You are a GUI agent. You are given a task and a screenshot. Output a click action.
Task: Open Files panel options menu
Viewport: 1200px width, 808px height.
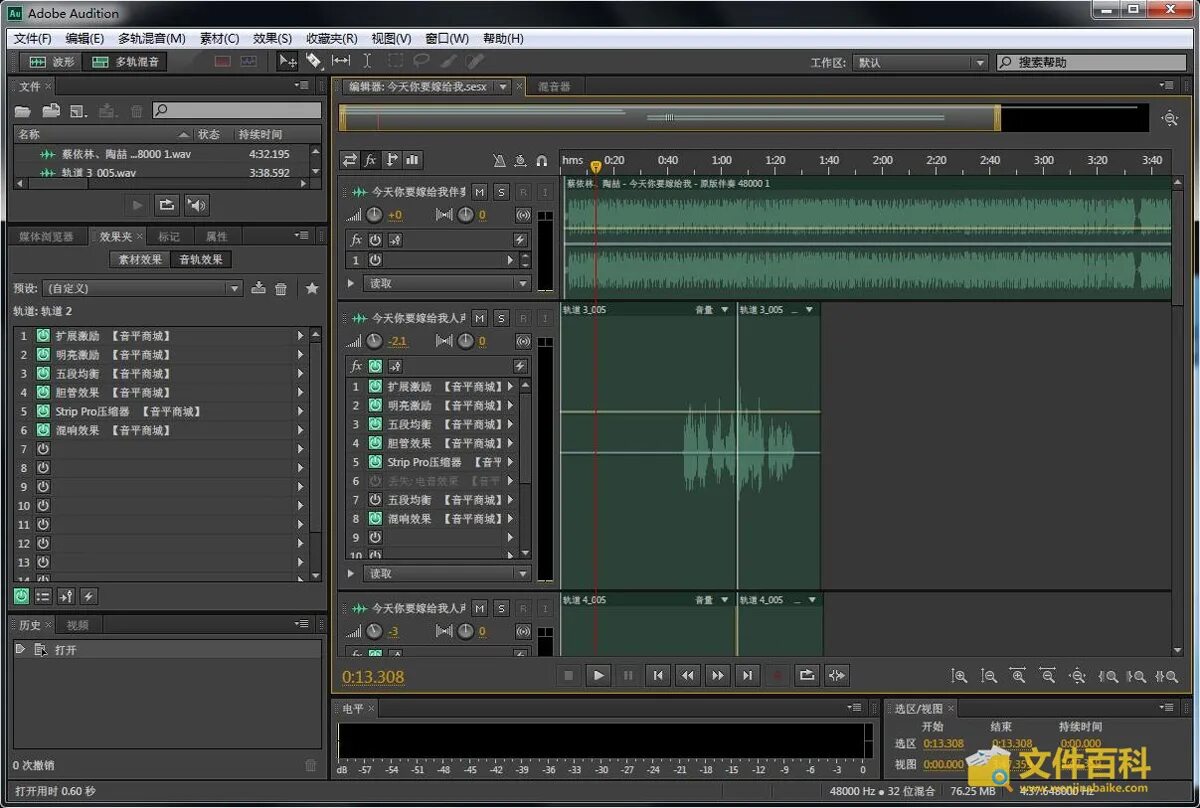click(303, 86)
